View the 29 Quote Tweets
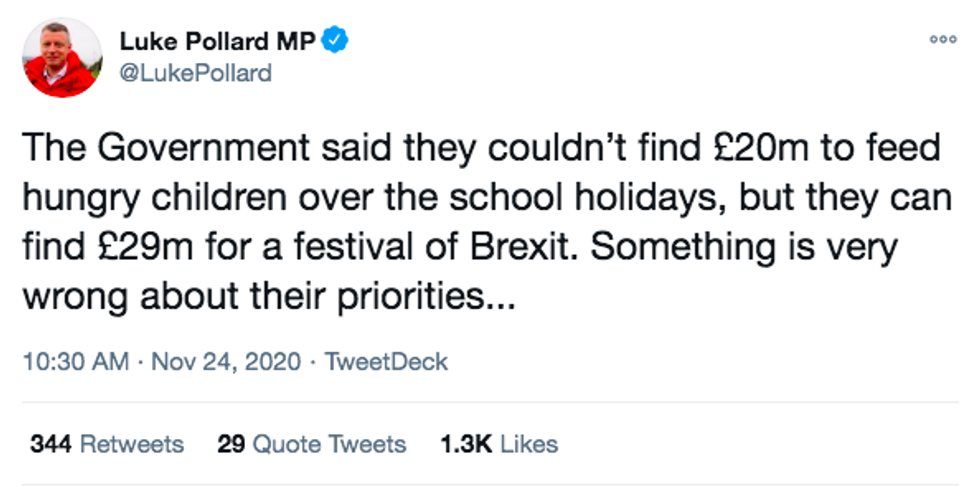 pyautogui.click(x=312, y=444)
